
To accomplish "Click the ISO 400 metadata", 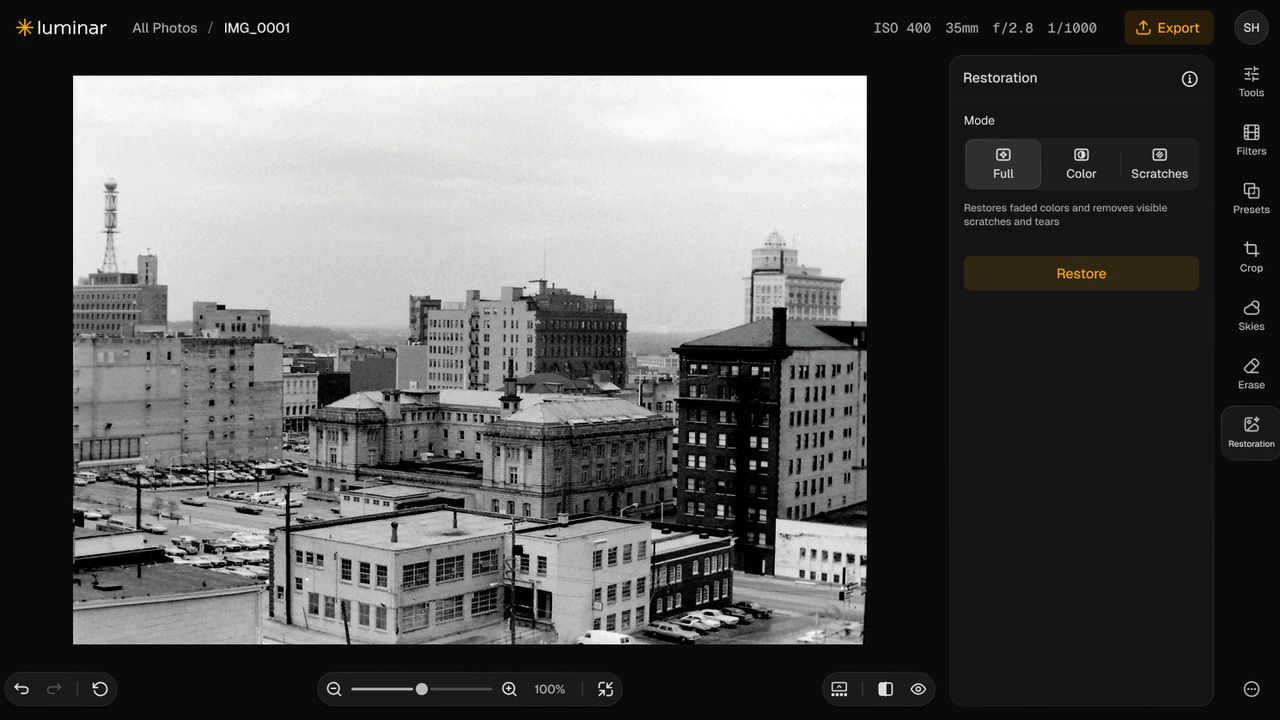I will click(x=902, y=28).
